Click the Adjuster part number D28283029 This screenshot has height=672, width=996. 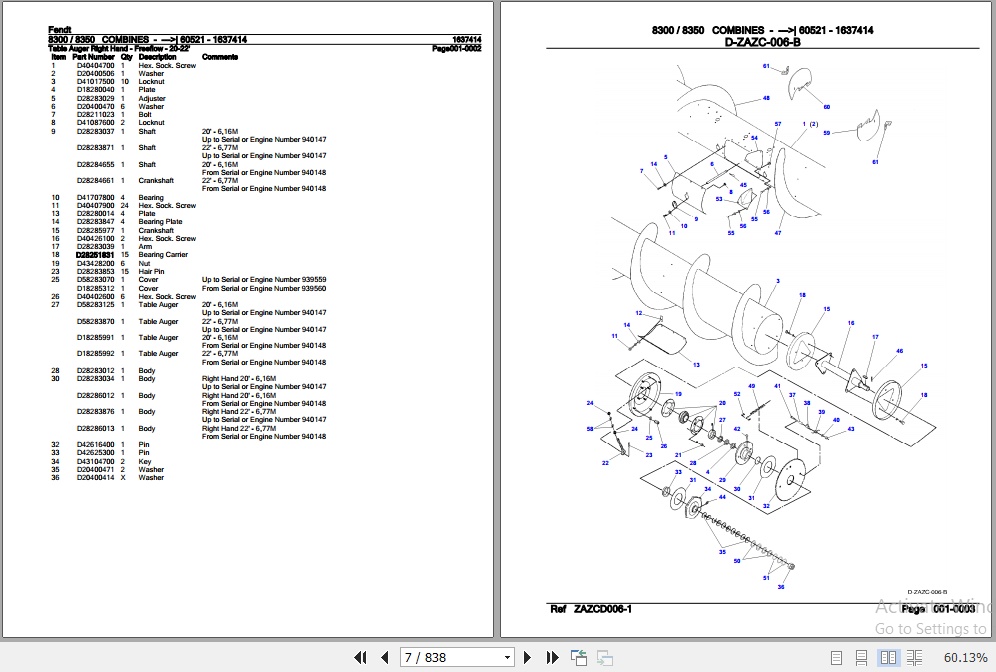[95, 98]
